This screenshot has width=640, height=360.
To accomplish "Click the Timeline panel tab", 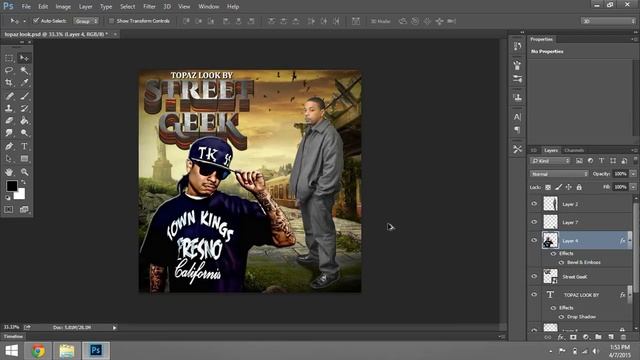I will [x=13, y=336].
